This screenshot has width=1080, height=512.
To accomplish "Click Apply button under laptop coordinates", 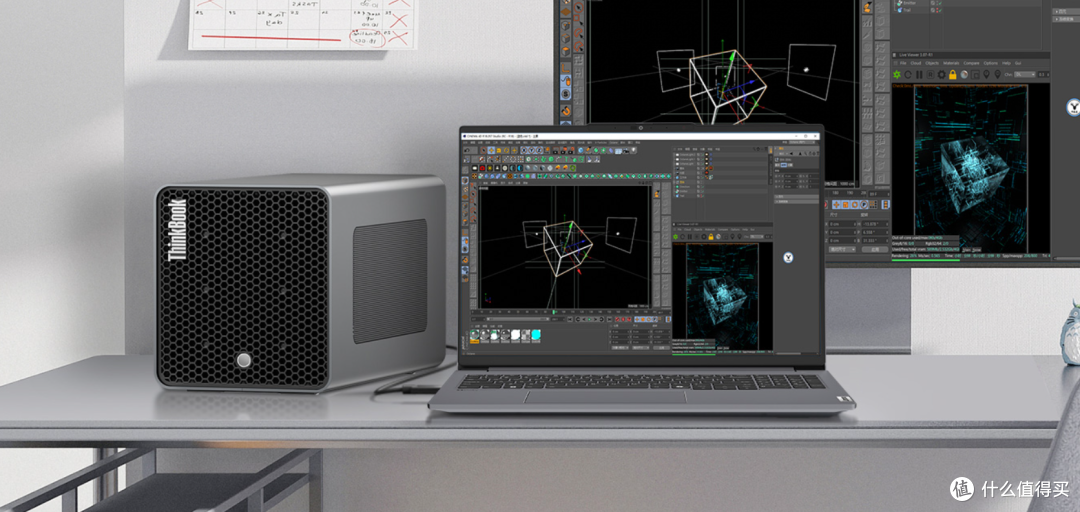I will coord(661,348).
